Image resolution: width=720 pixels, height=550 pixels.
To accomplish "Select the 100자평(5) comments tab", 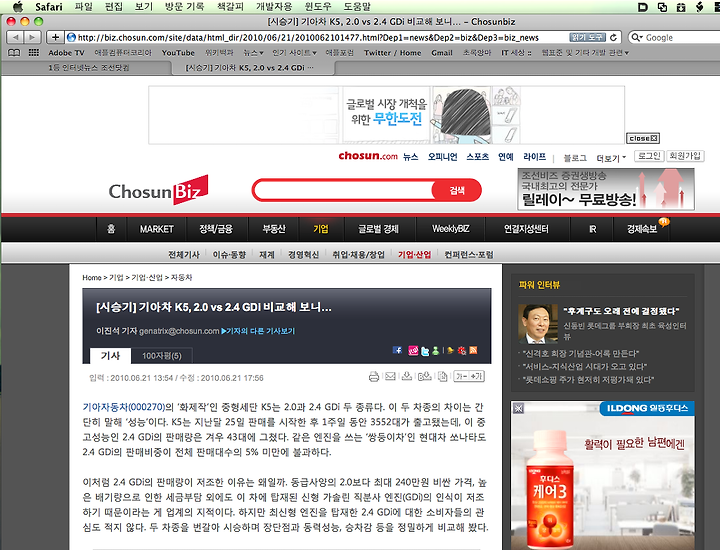I will [162, 356].
